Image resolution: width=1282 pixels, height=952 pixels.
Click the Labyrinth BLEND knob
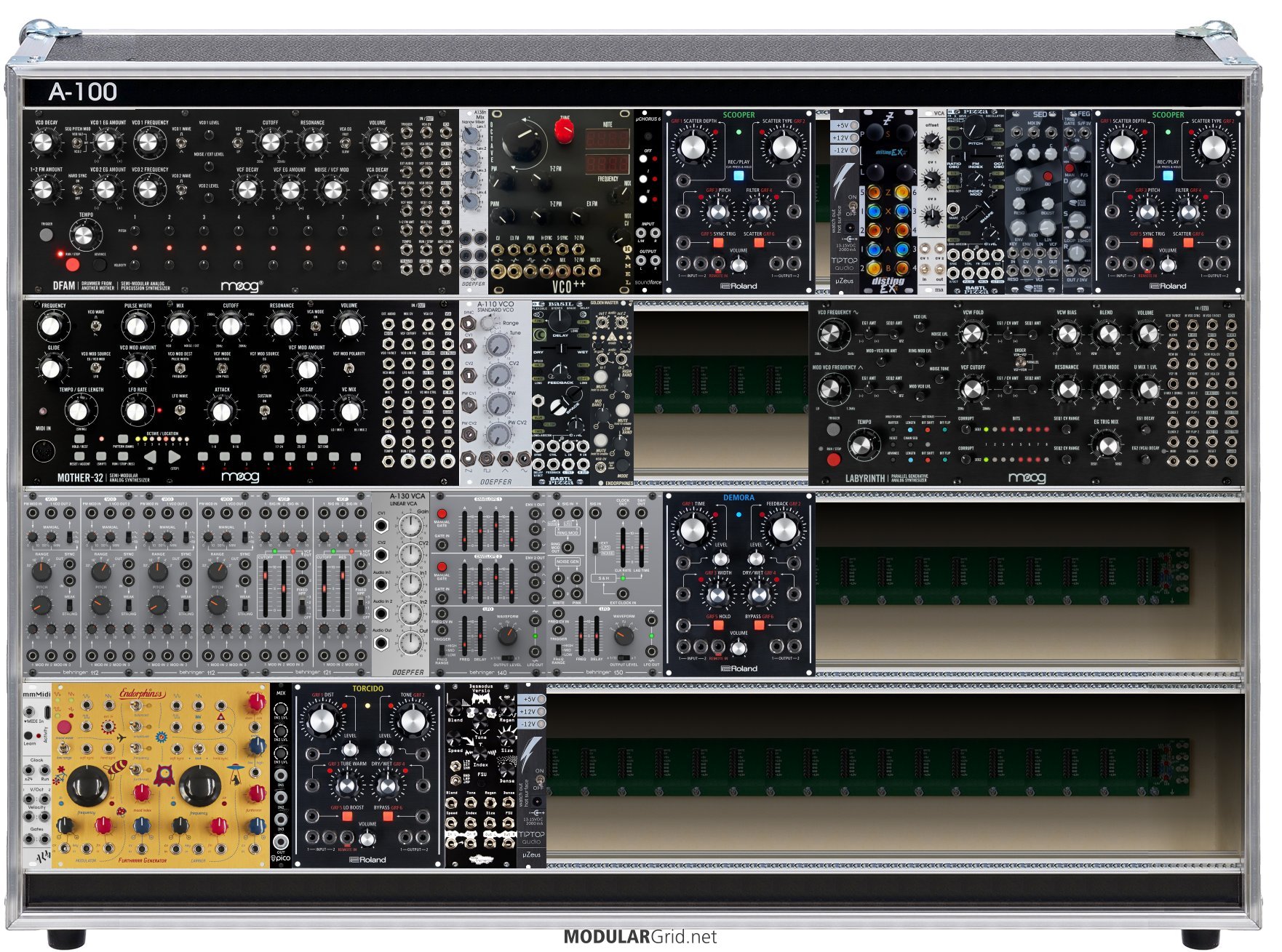1107,335
